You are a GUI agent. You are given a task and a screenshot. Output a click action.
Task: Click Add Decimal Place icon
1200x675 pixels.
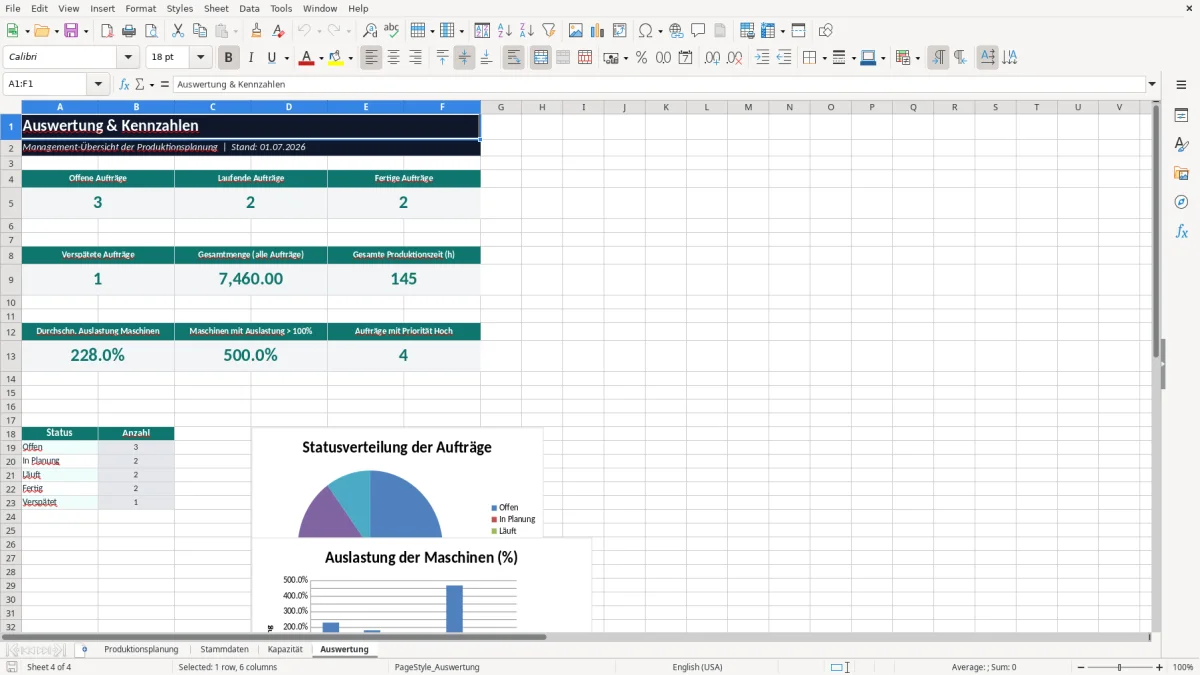point(712,58)
